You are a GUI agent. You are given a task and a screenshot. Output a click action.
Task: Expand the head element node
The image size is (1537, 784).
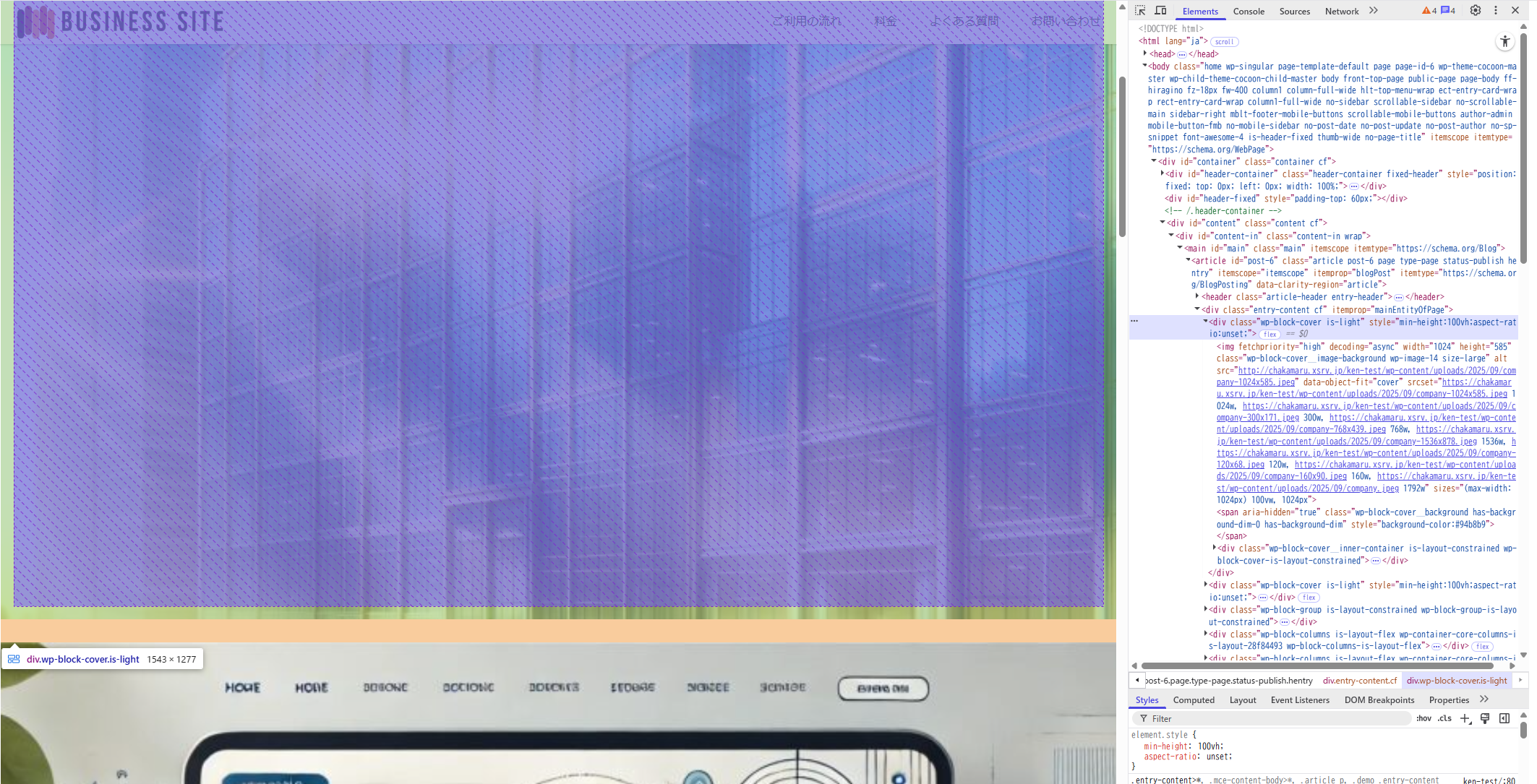[1145, 53]
